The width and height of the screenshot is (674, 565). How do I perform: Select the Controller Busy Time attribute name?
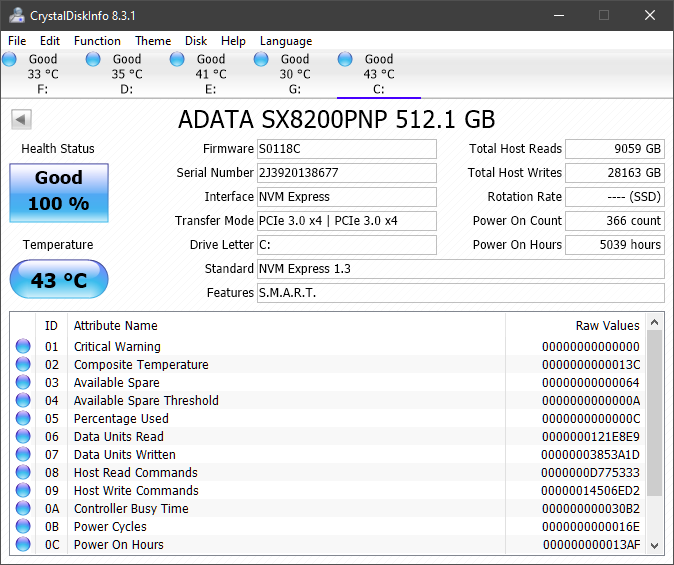point(131,509)
